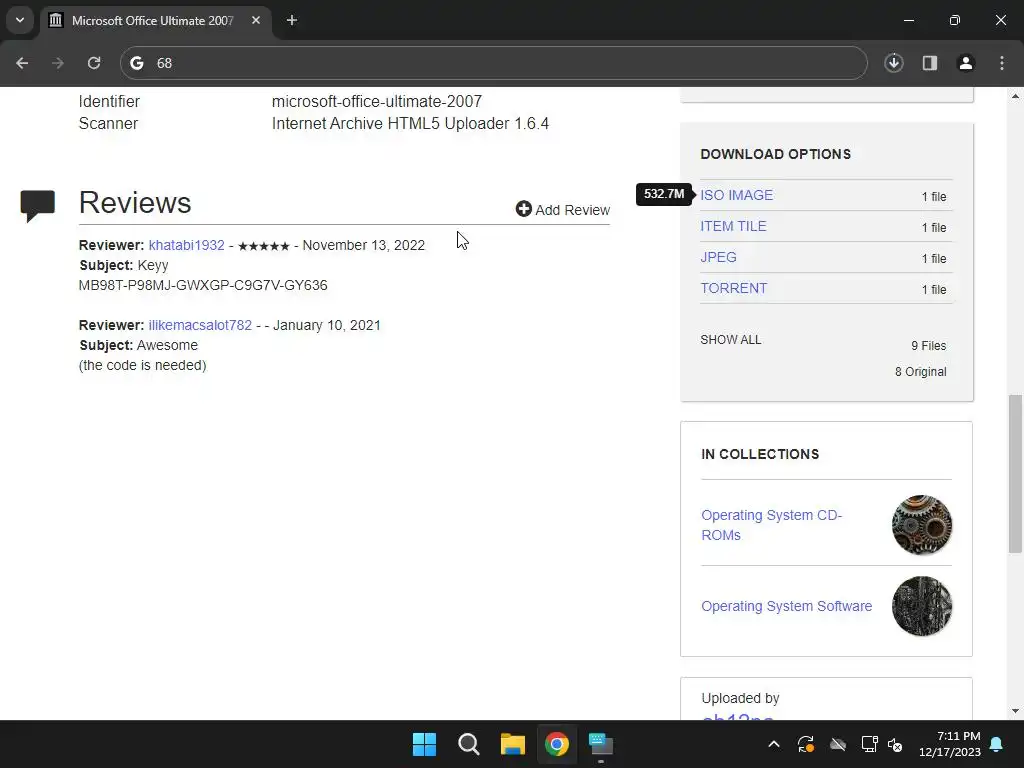The width and height of the screenshot is (1024, 768).
Task: Click the scrollbar up arrow
Action: click(x=1016, y=96)
